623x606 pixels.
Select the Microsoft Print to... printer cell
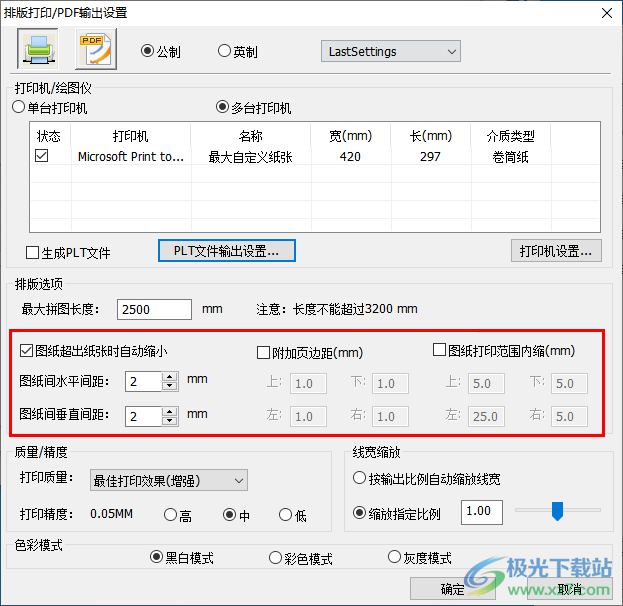coord(131,157)
